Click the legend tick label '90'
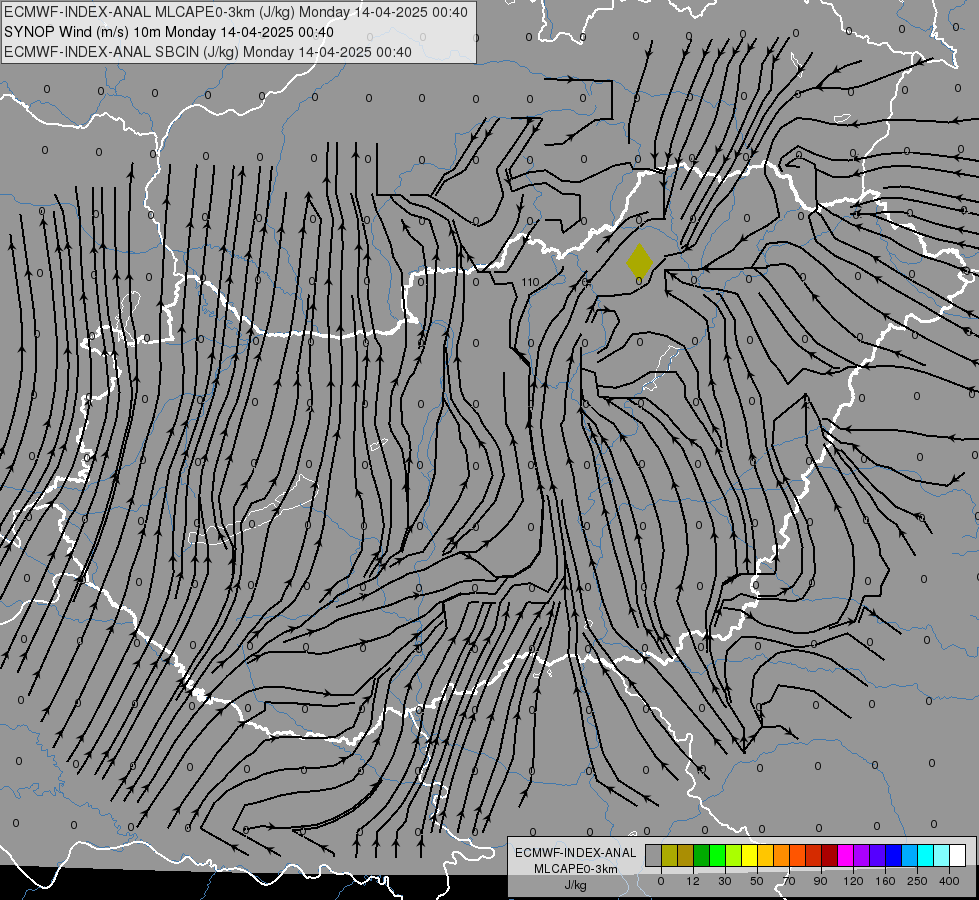 820,881
